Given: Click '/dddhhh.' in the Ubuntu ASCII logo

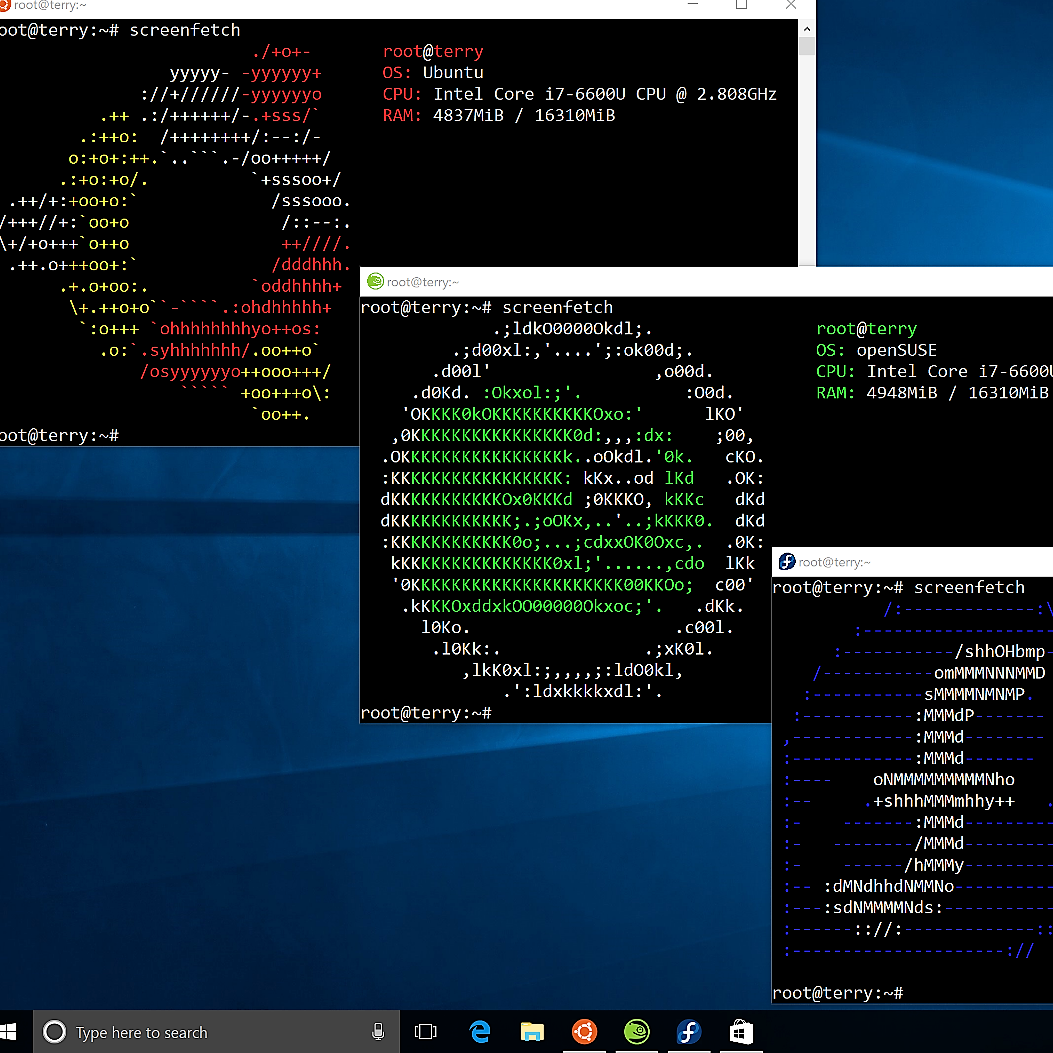Looking at the screenshot, I should tap(312, 265).
